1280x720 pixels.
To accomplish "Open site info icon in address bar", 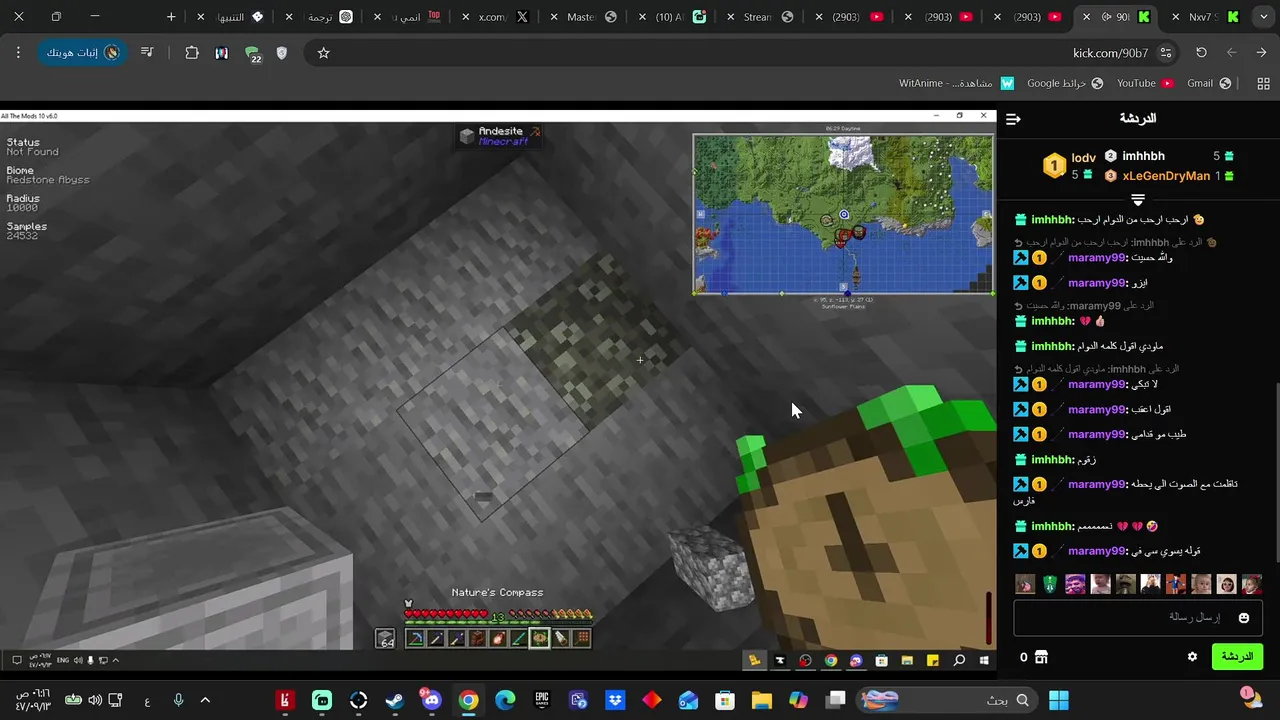I will [x=1166, y=53].
